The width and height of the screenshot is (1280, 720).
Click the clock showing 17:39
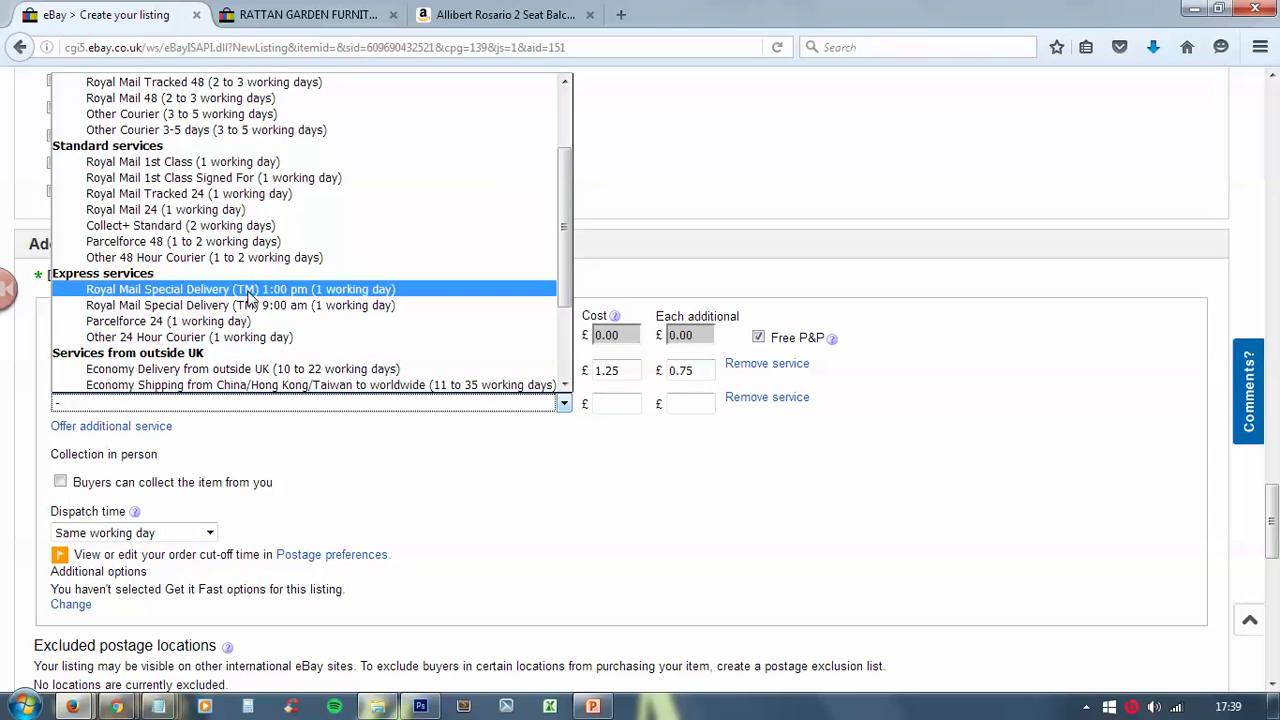pyautogui.click(x=1228, y=707)
